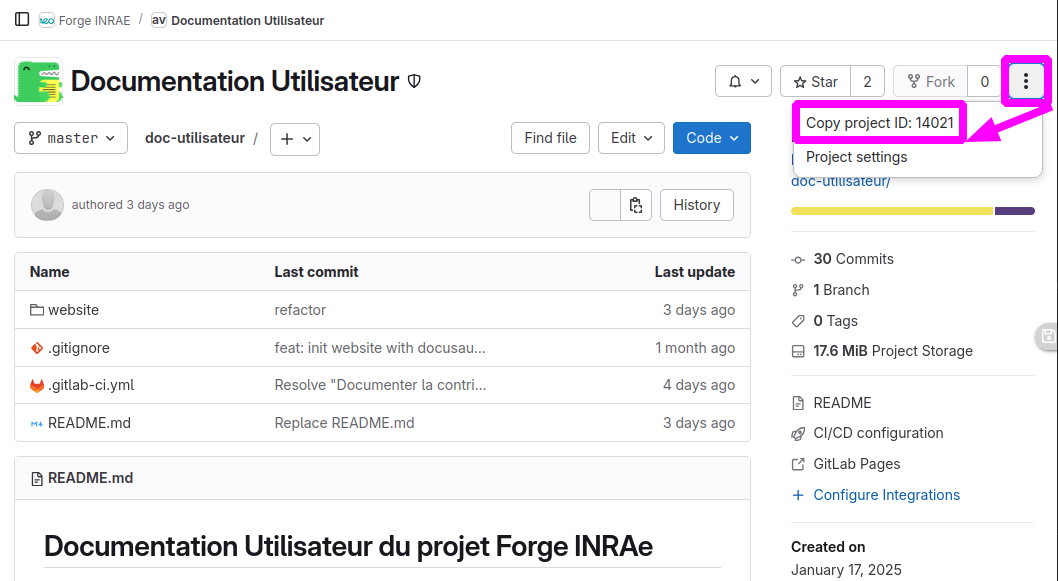Click the commits icon beside 30 Commits

pos(798,260)
